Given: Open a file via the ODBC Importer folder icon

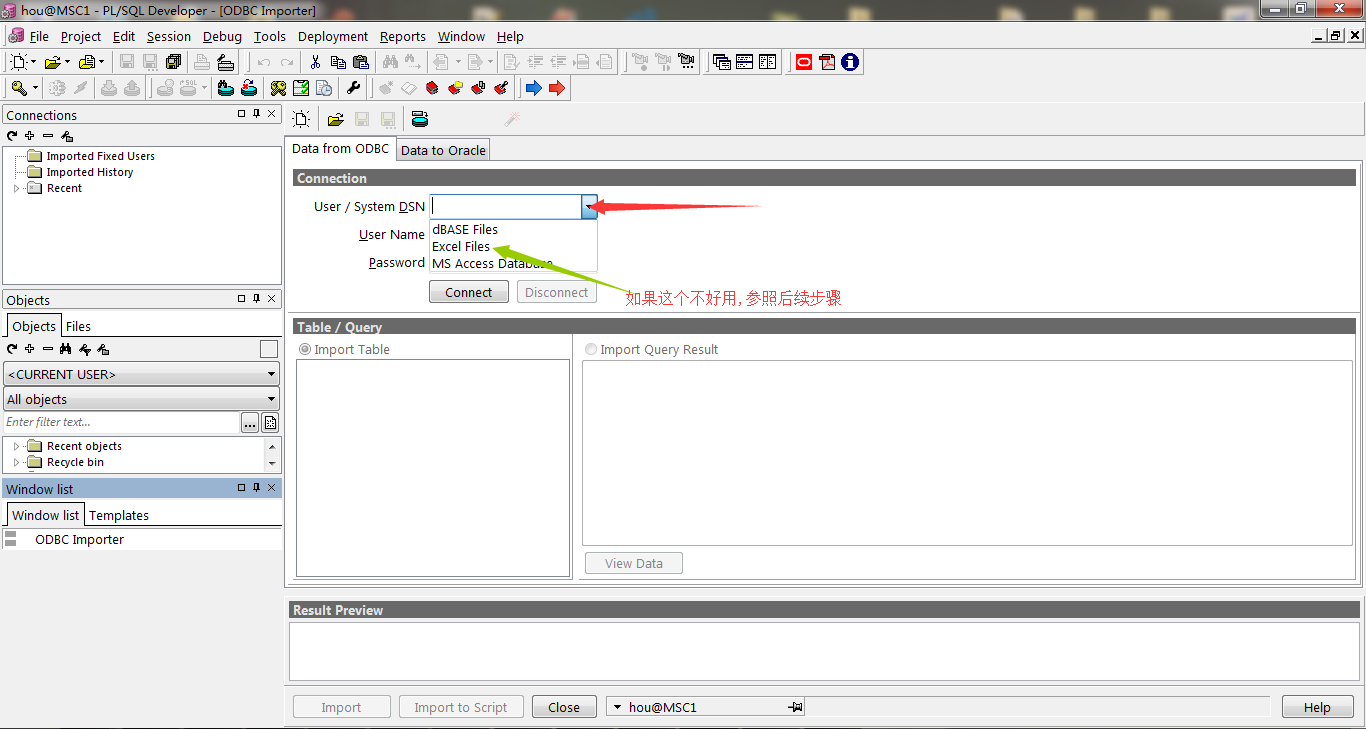Looking at the screenshot, I should pyautogui.click(x=335, y=119).
